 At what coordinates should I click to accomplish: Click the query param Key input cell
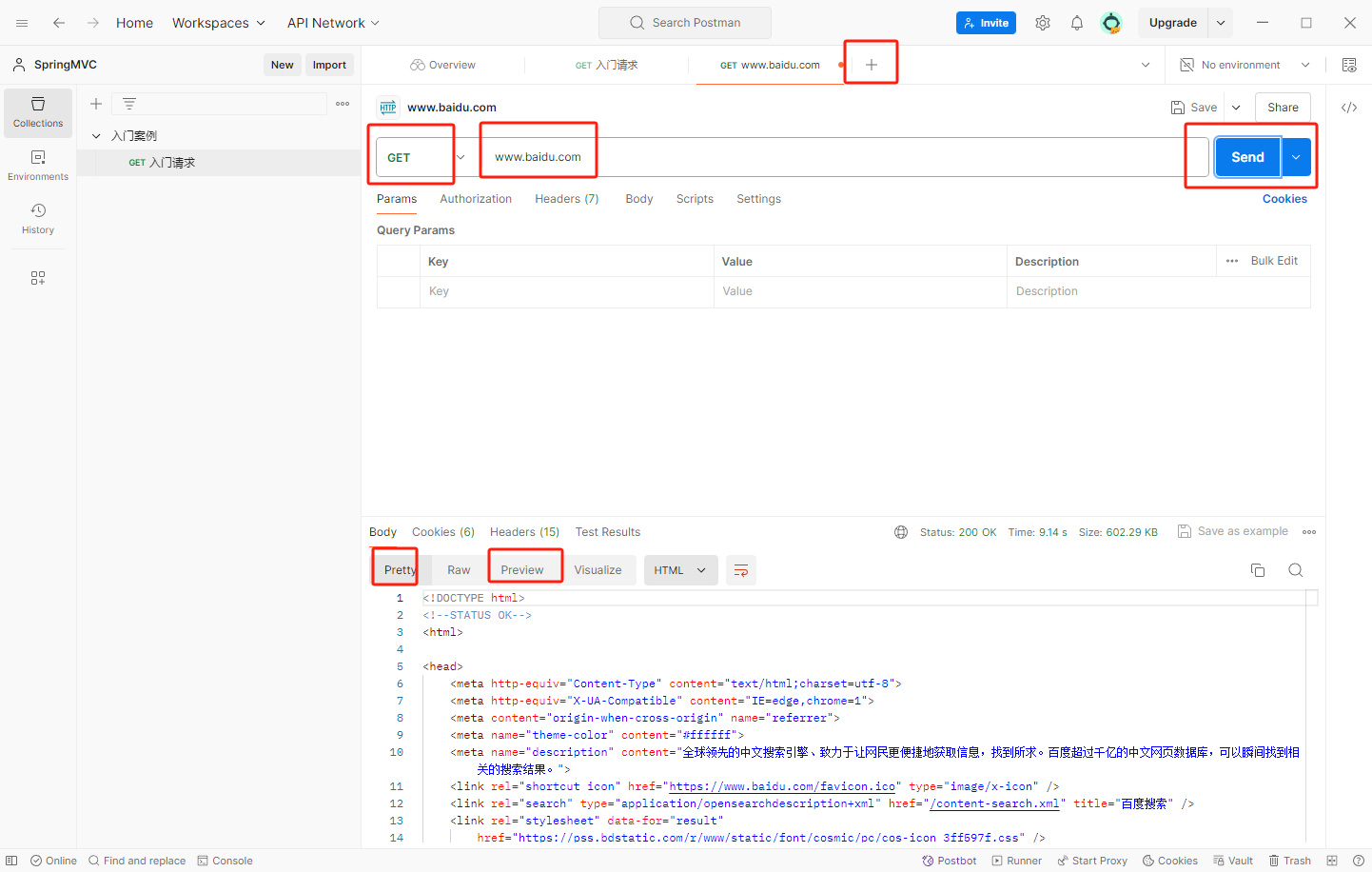pyautogui.click(x=567, y=291)
